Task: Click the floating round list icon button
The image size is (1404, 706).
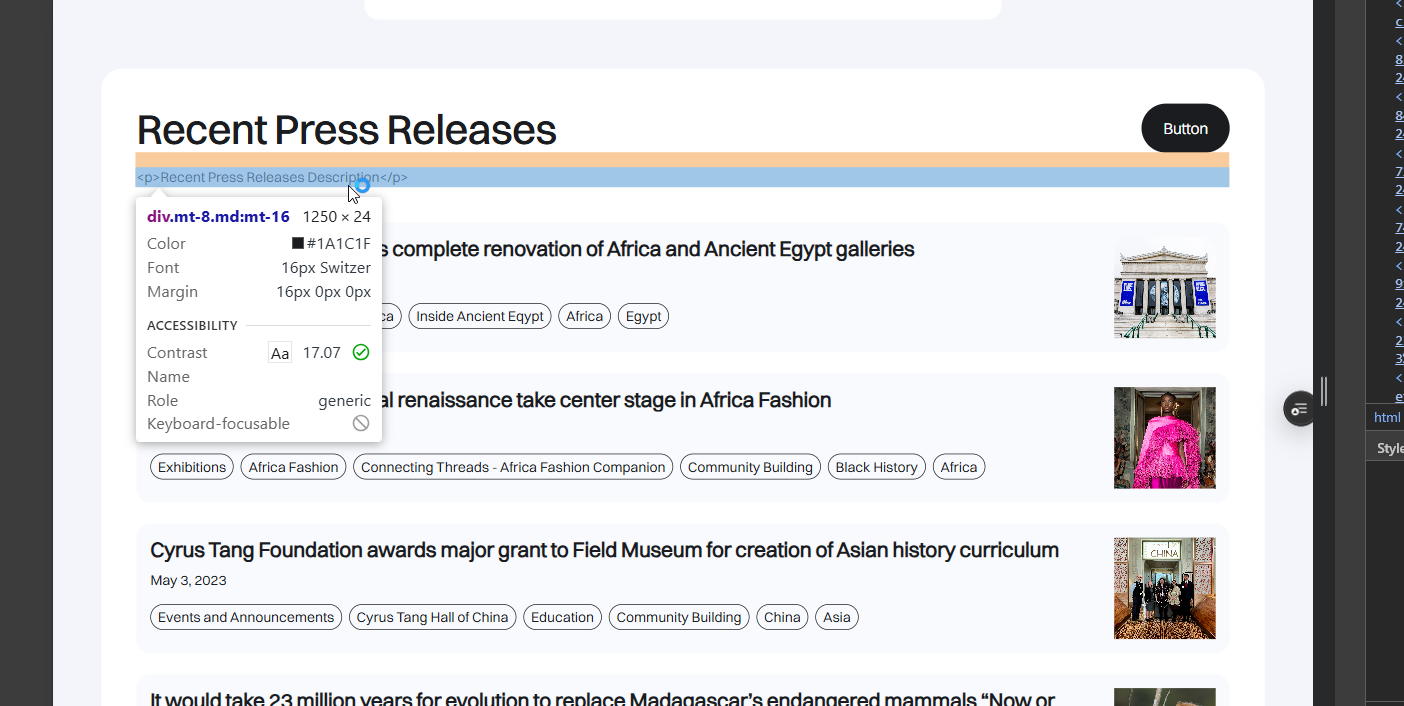Action: click(1299, 409)
